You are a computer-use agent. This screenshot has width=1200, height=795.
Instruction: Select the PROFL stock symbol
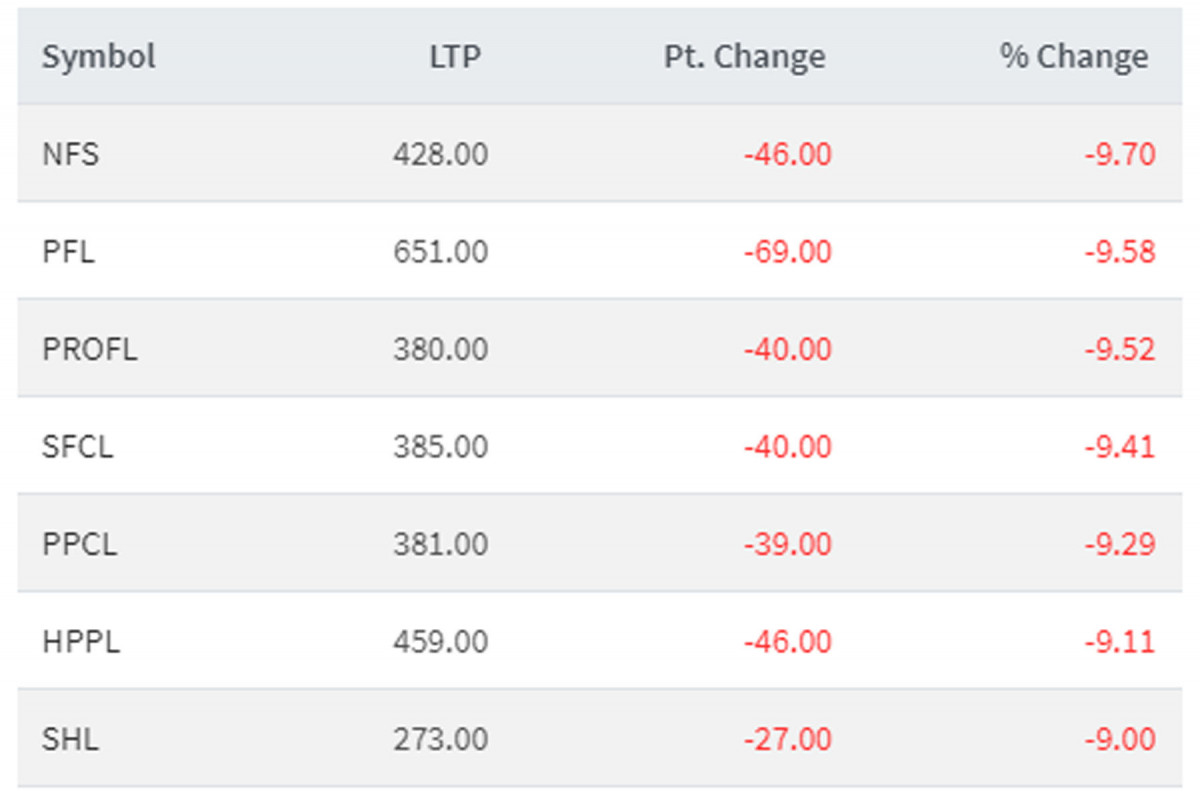point(89,349)
